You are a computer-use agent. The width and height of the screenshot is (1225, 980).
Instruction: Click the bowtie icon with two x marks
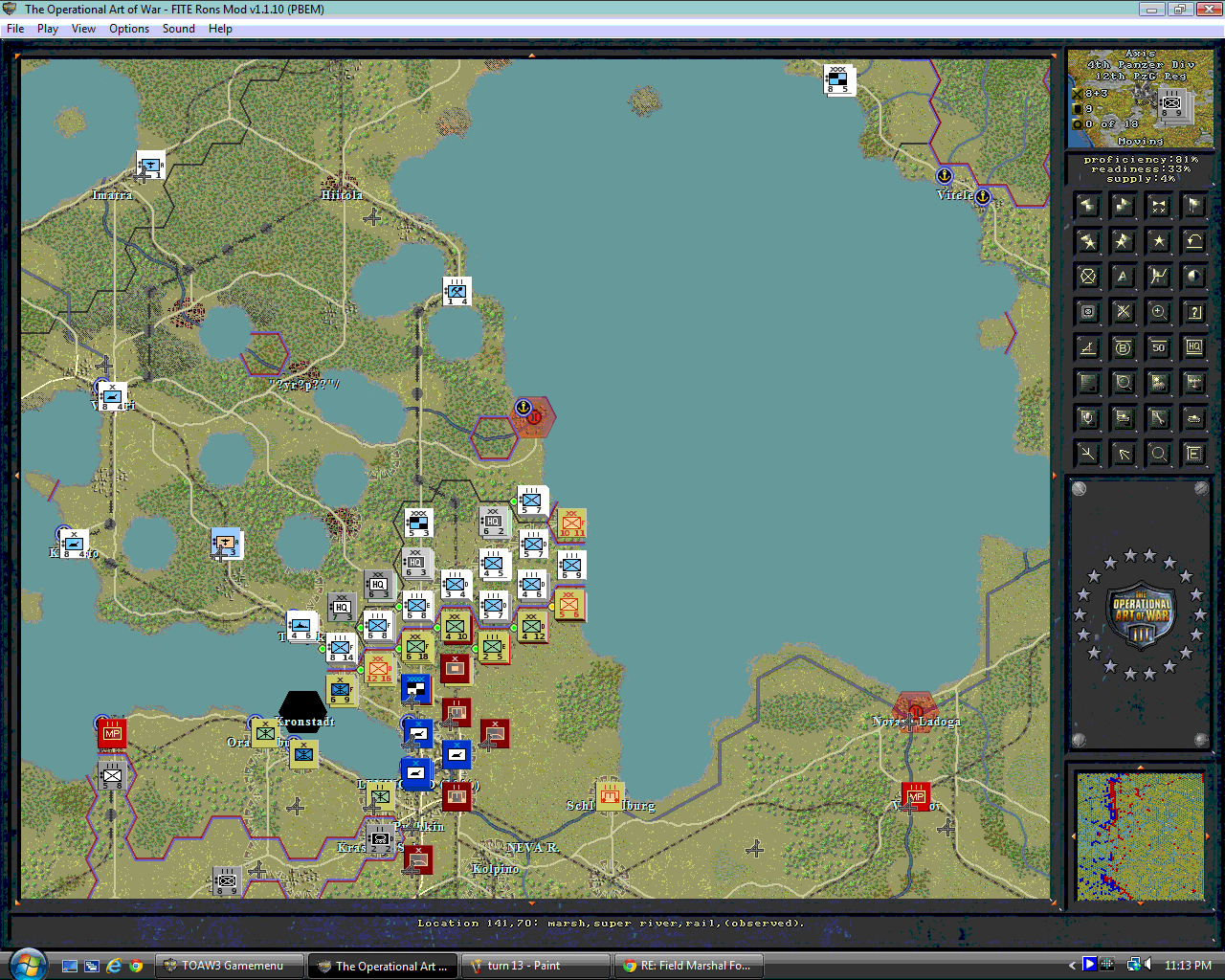coord(1159,206)
